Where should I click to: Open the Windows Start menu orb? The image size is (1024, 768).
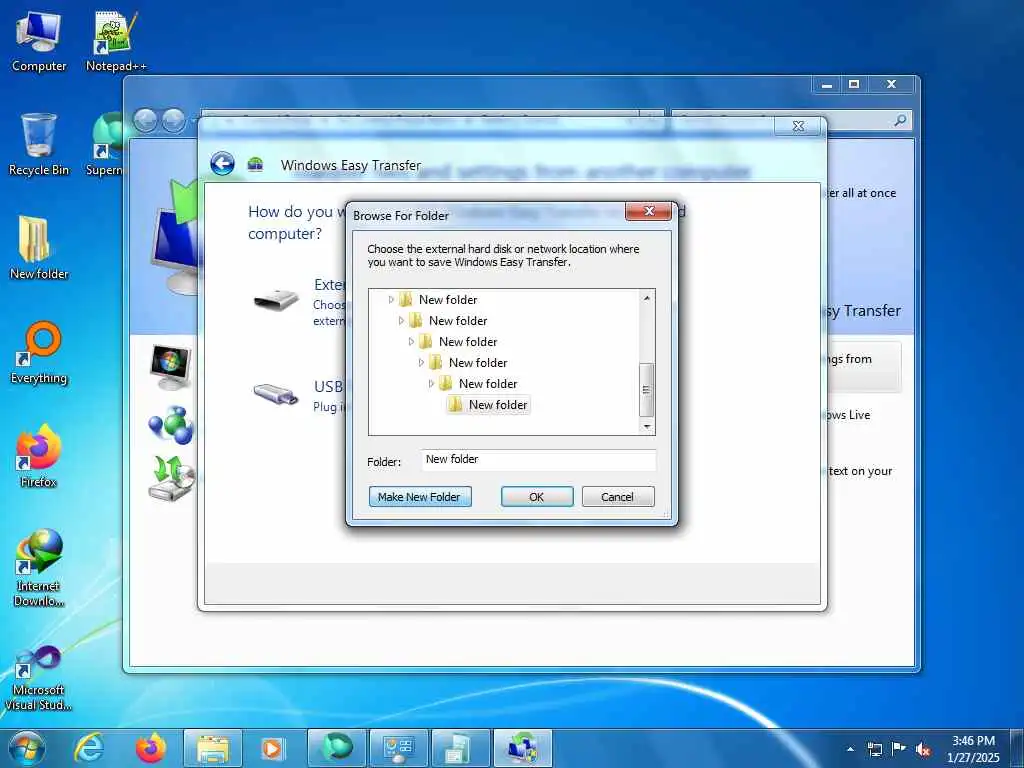pos(27,748)
